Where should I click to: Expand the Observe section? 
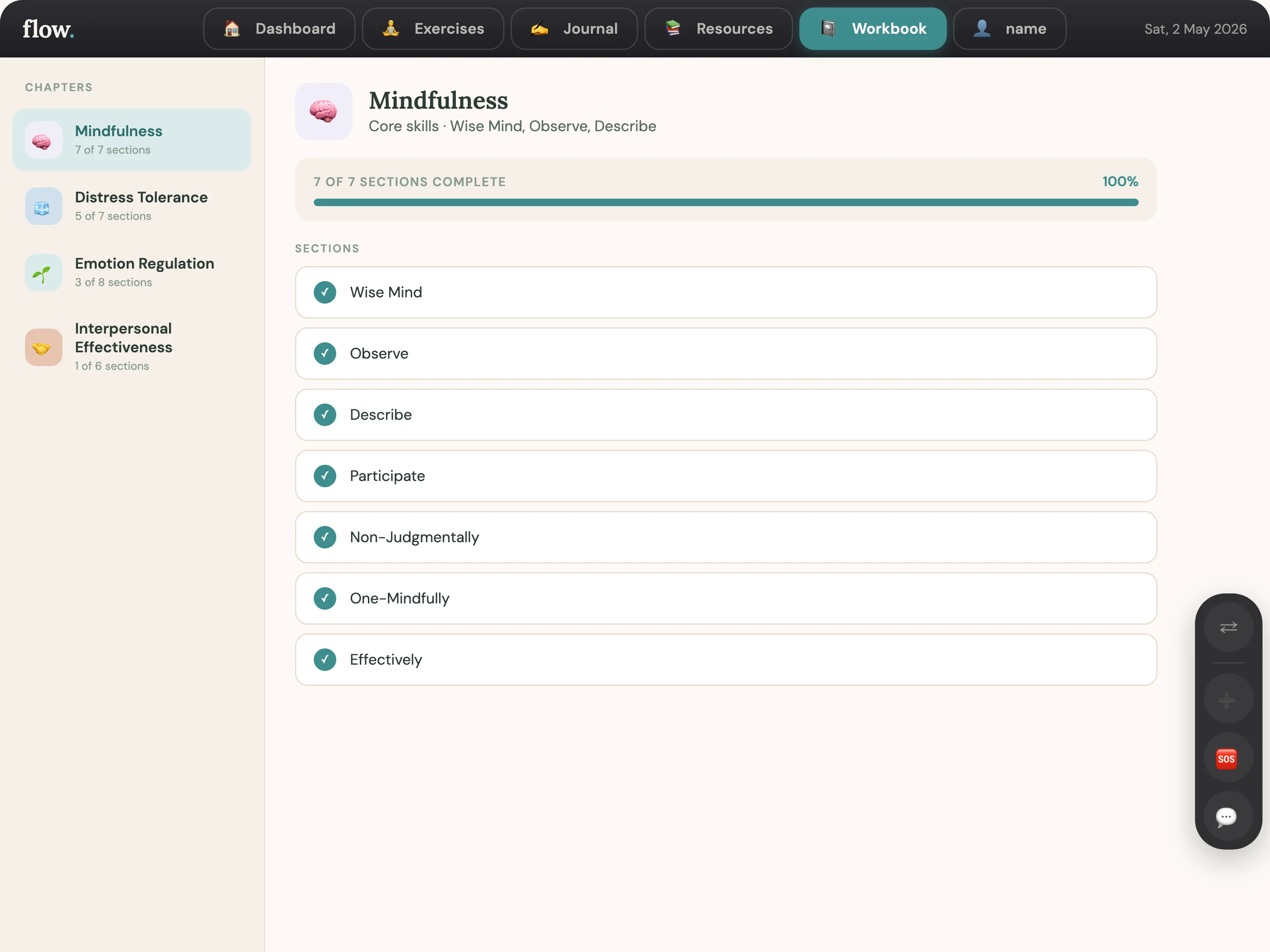(x=726, y=354)
